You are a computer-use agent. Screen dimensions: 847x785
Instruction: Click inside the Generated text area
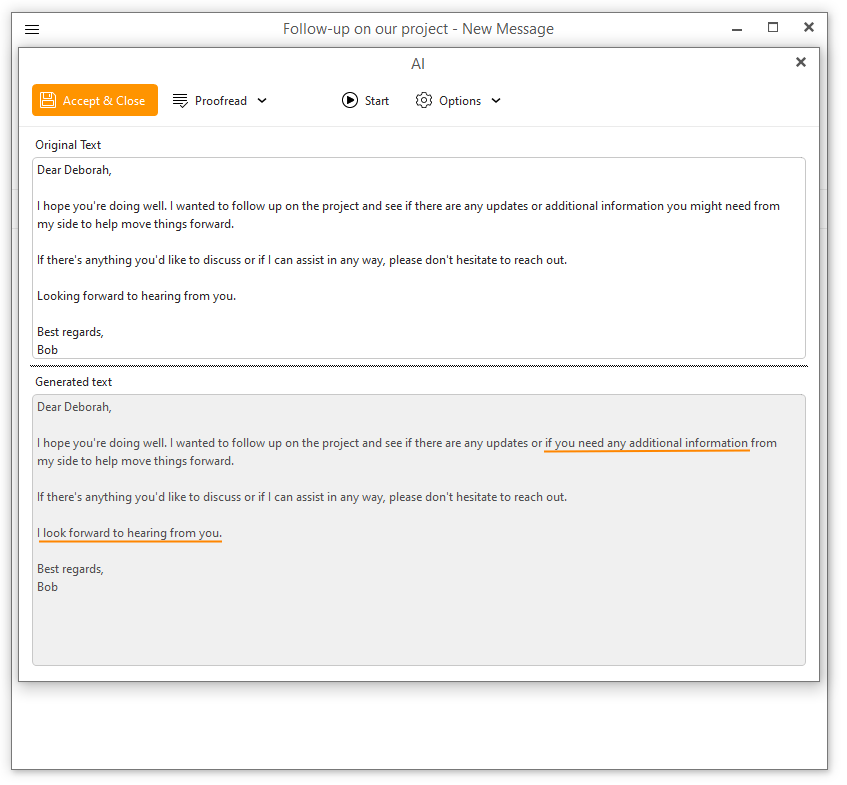tap(419, 530)
